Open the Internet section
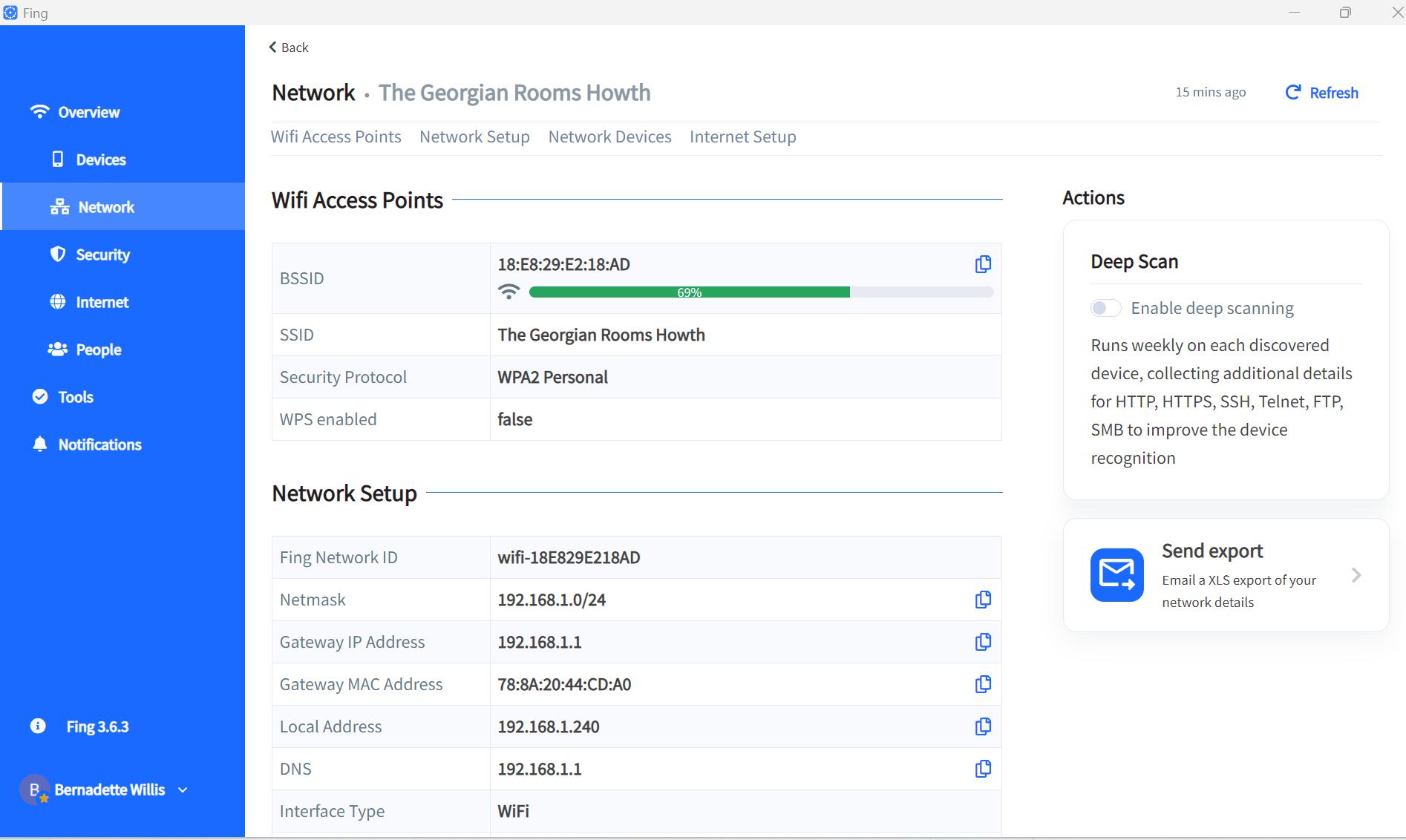1406x840 pixels. [102, 302]
